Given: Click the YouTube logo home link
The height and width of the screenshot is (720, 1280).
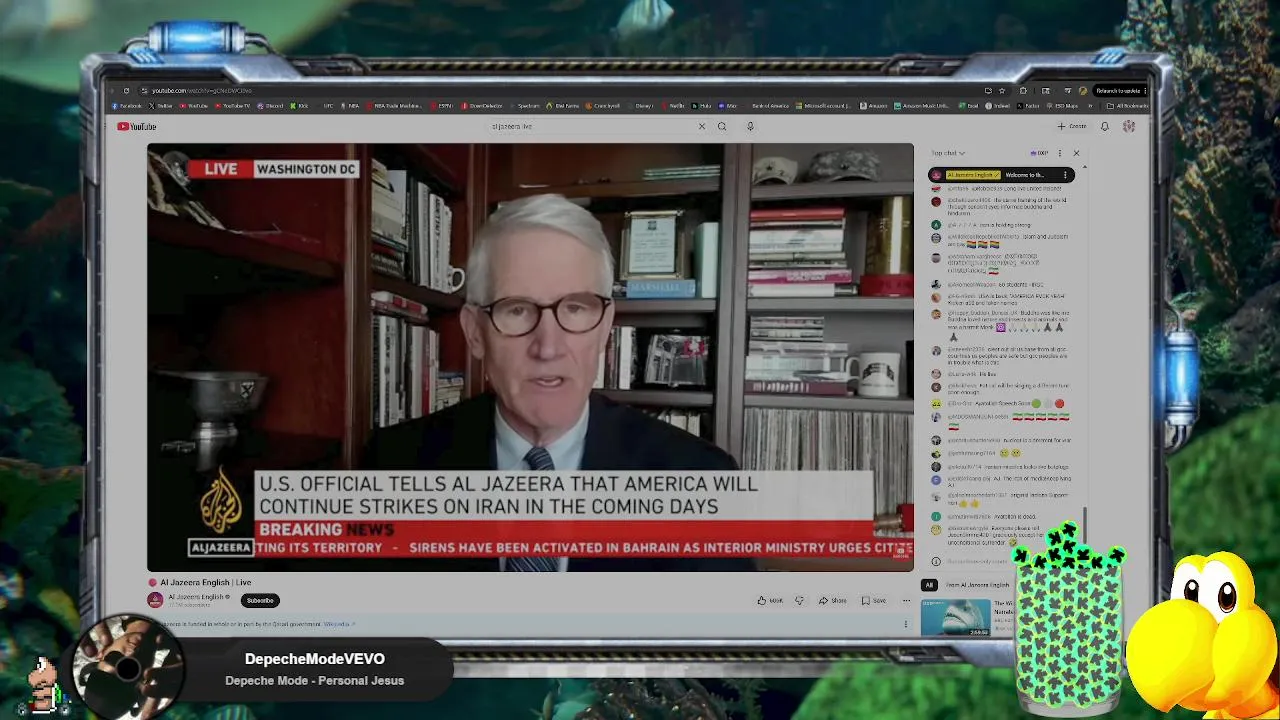Looking at the screenshot, I should 136,126.
